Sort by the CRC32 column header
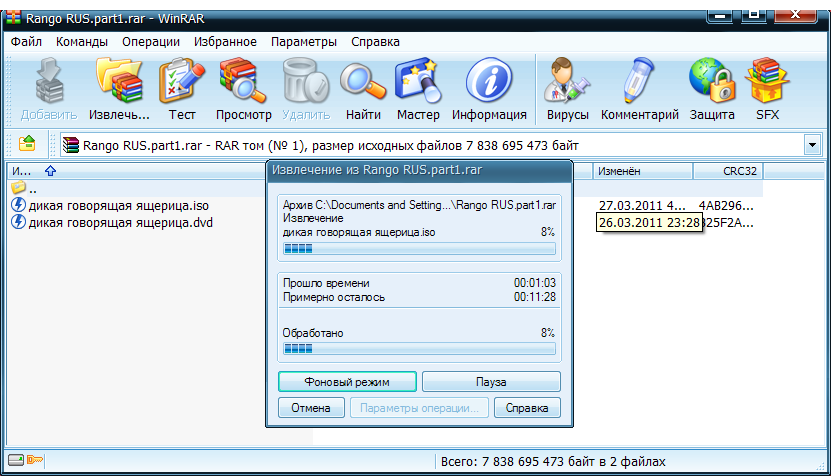 coord(728,171)
